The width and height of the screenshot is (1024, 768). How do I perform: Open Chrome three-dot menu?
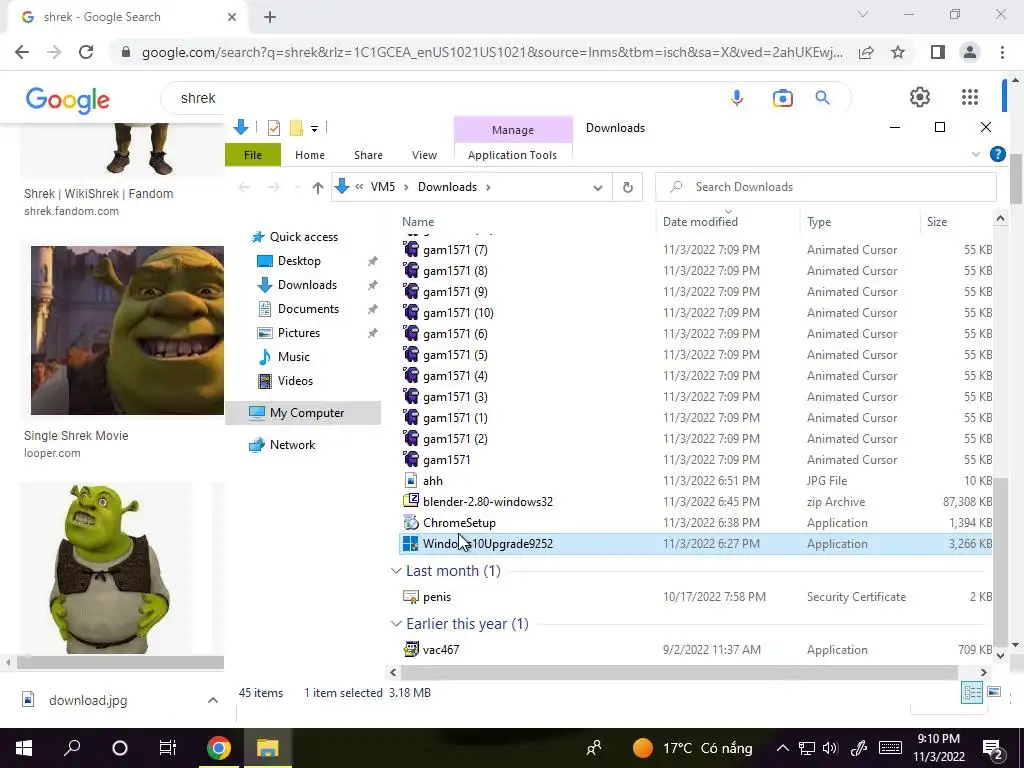point(1002,52)
